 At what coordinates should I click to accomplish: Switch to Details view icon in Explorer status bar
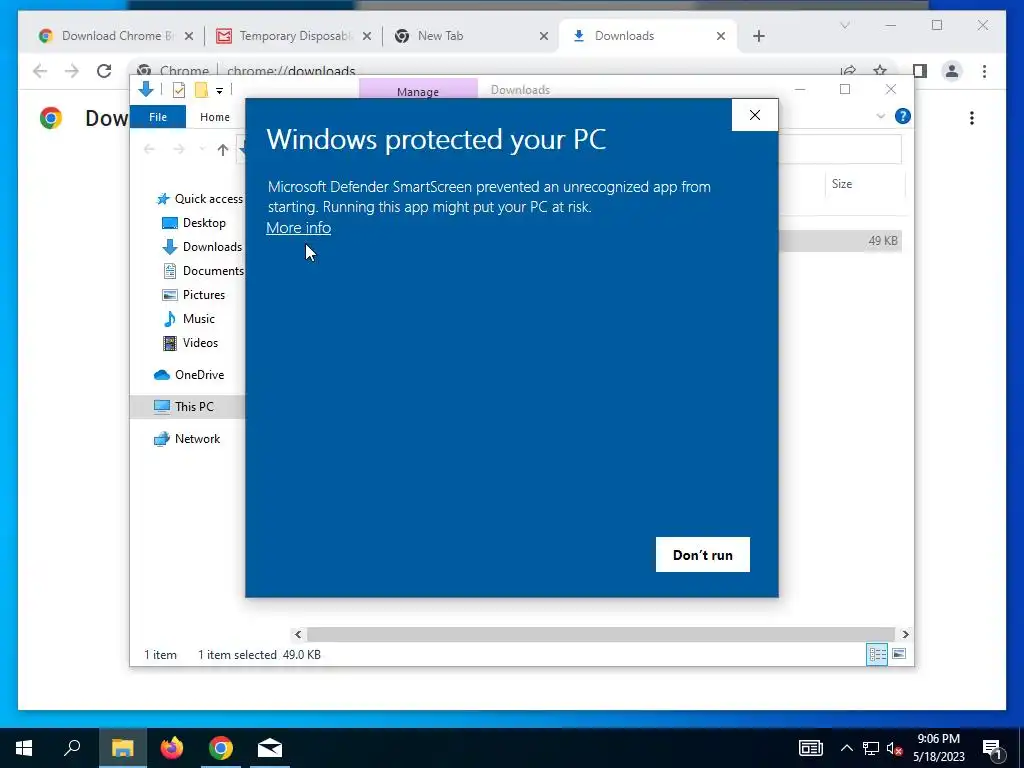(877, 654)
